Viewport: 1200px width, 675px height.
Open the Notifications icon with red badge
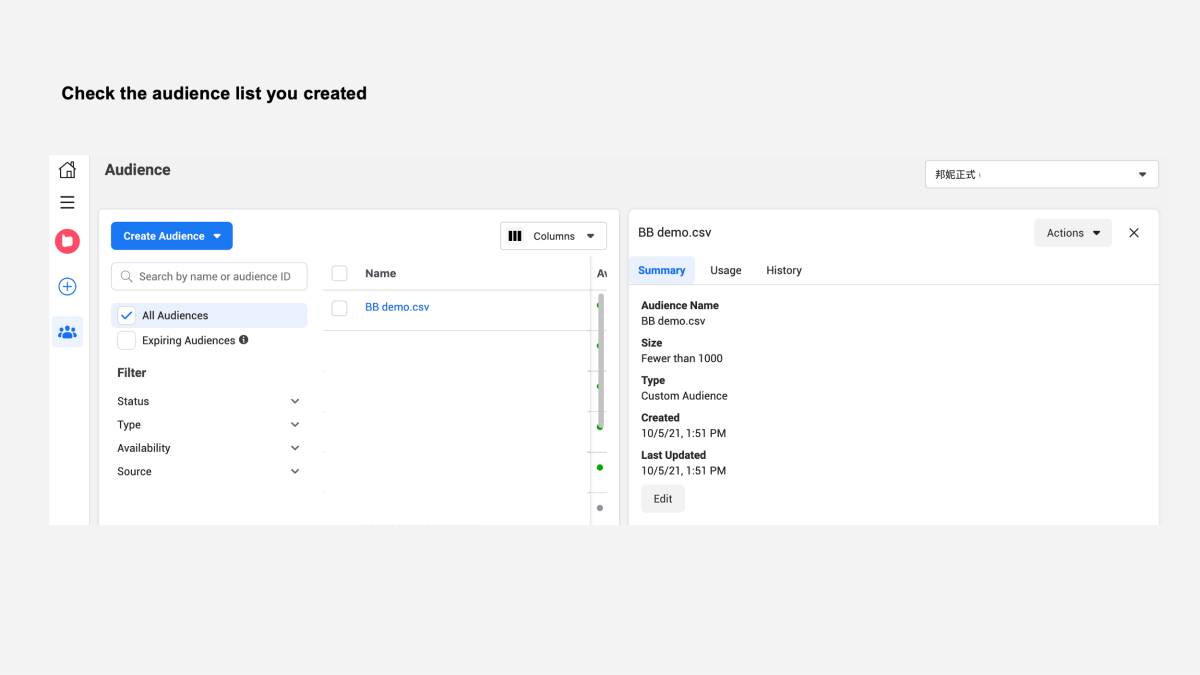[x=67, y=241]
